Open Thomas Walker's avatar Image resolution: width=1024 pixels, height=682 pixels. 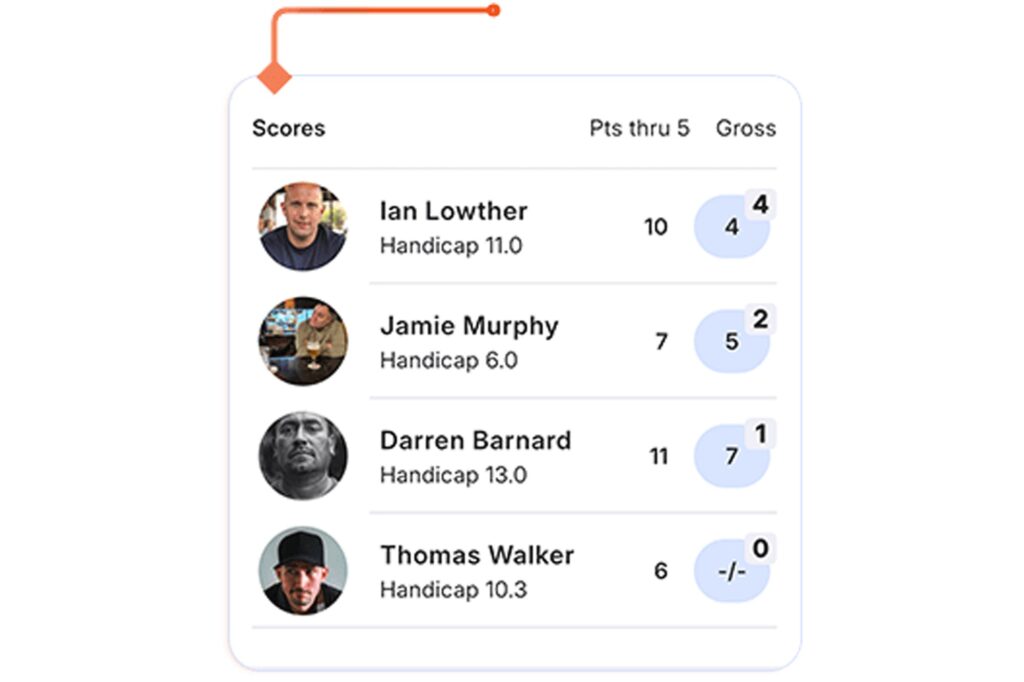pos(303,570)
